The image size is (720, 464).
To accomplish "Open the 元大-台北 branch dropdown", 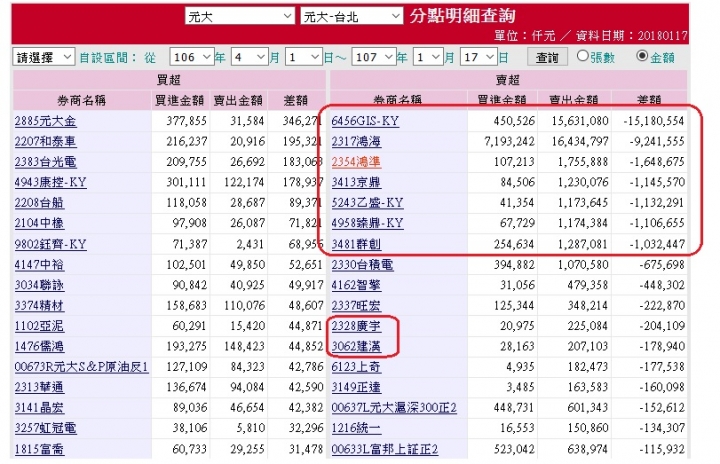I will pyautogui.click(x=351, y=17).
